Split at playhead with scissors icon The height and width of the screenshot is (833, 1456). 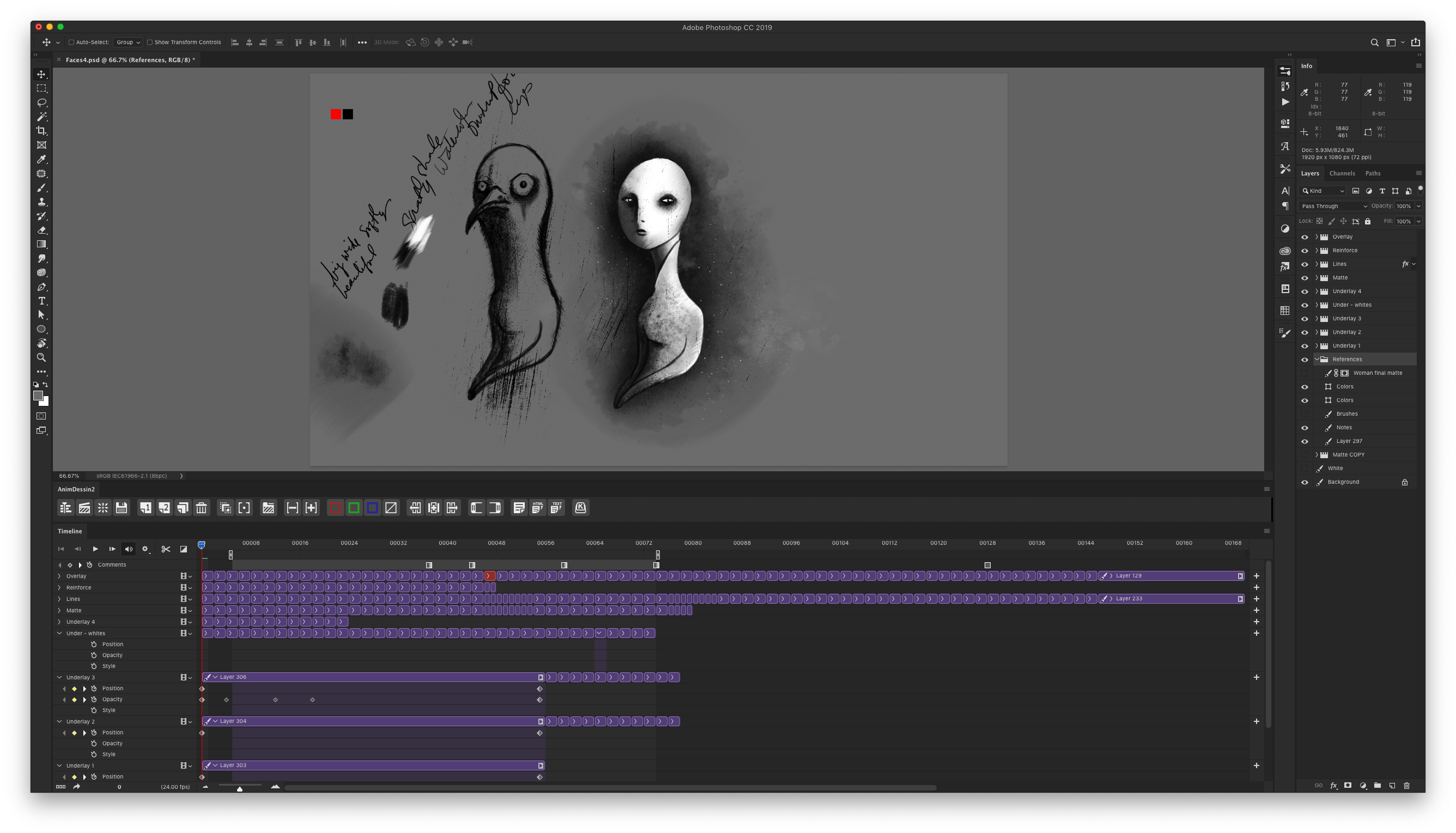pyautogui.click(x=166, y=549)
